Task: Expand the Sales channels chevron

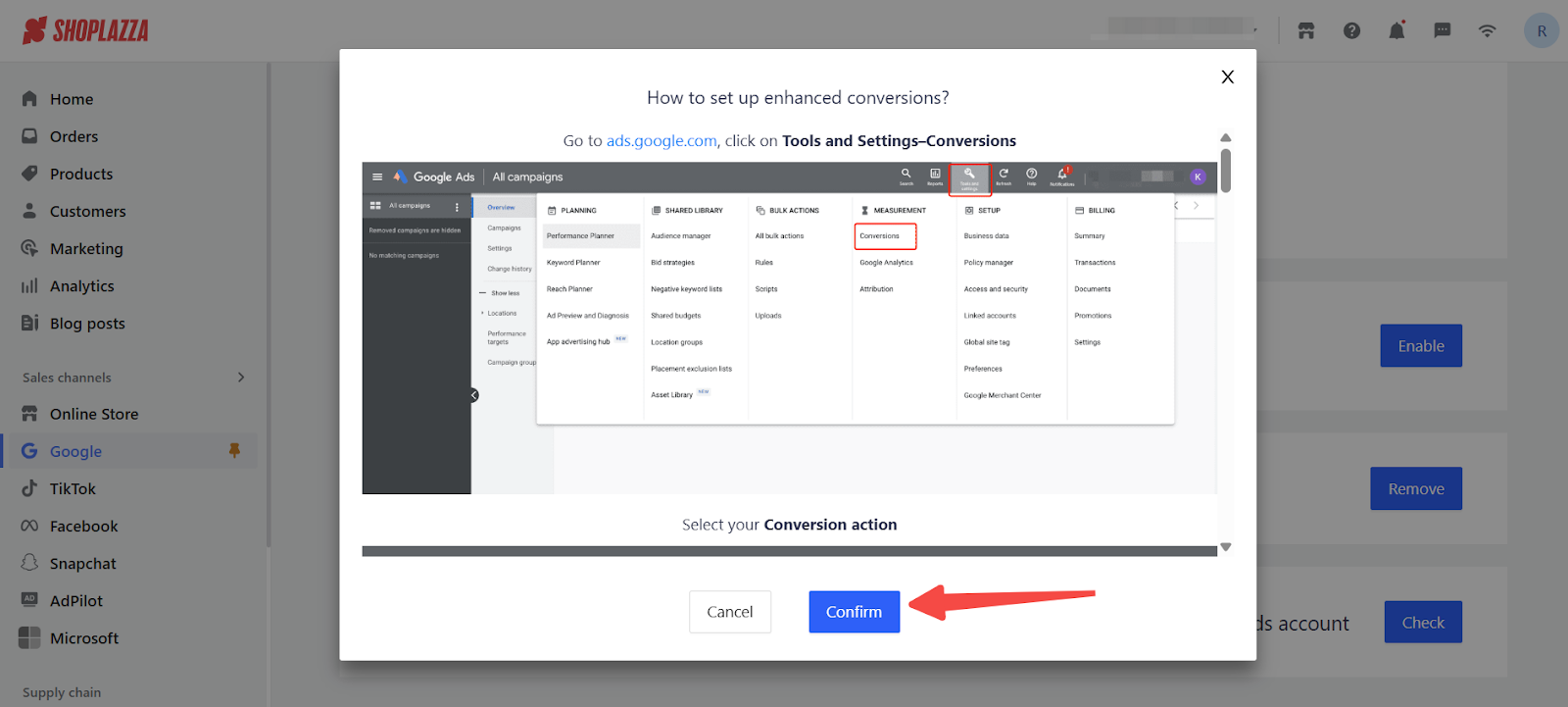Action: pyautogui.click(x=241, y=378)
